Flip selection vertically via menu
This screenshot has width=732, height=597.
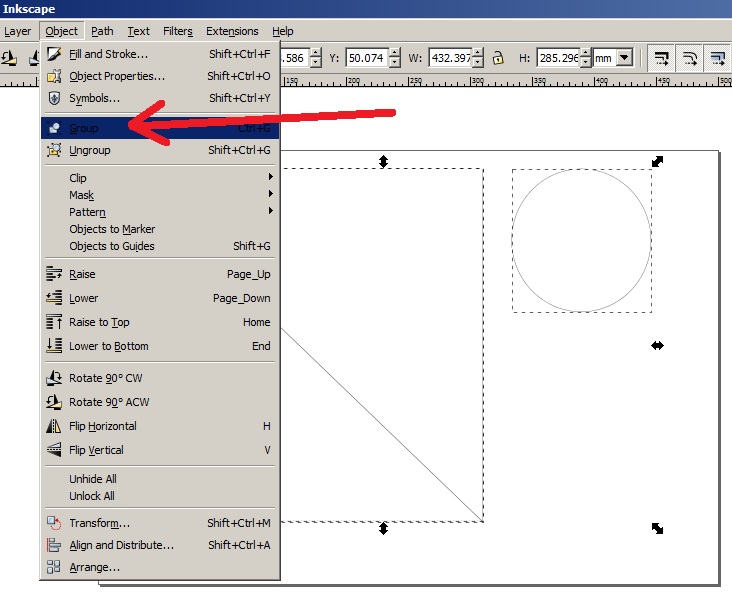pos(160,450)
